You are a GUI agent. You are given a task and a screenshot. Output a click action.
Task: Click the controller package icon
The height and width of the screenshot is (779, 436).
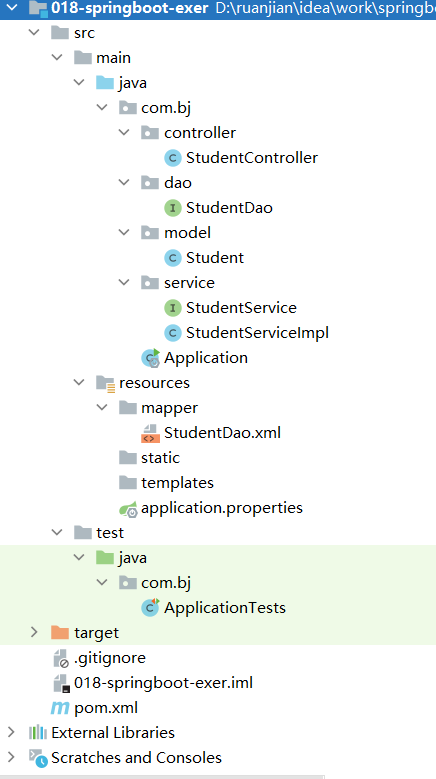click(150, 133)
